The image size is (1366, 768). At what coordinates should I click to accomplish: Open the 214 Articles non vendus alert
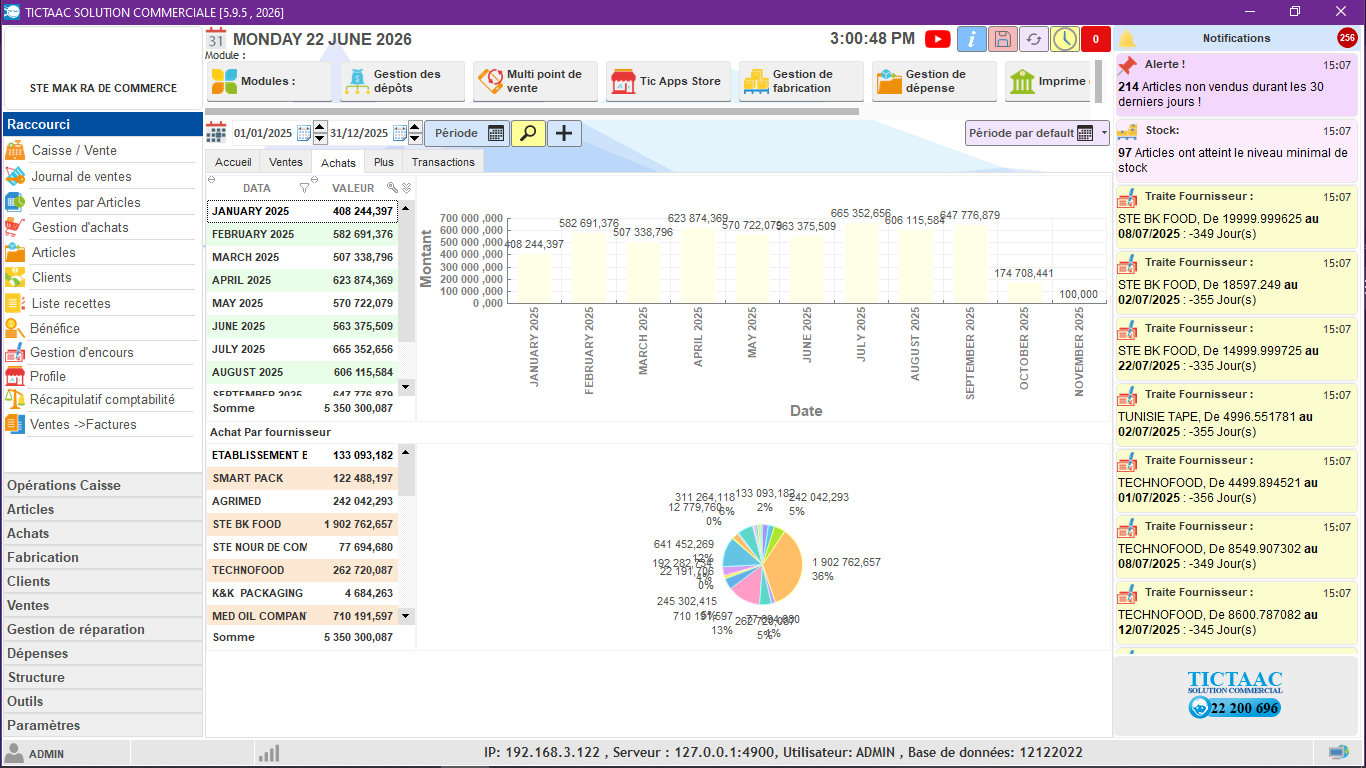1236,86
